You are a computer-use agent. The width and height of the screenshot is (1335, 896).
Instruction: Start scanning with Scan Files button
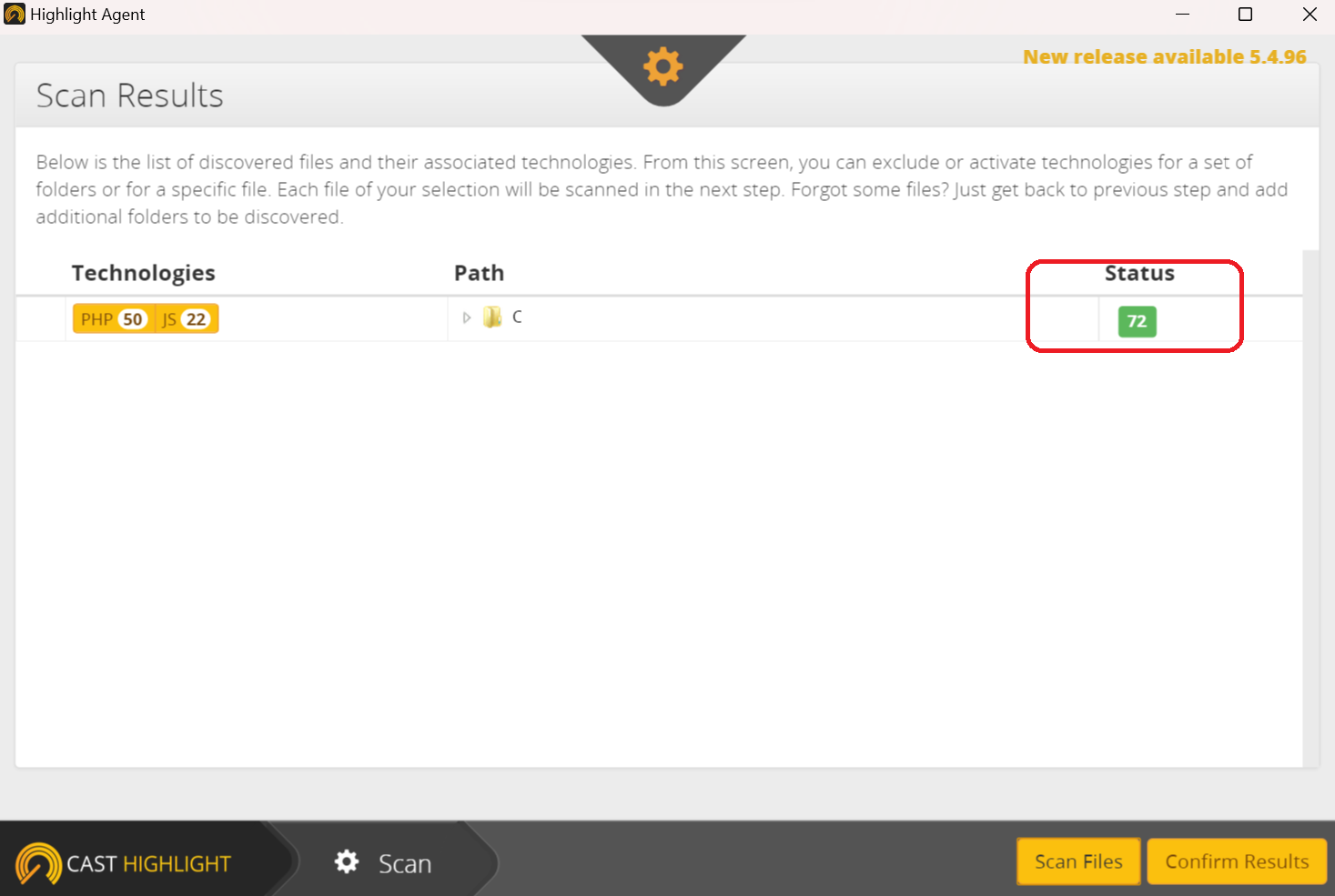(x=1078, y=861)
